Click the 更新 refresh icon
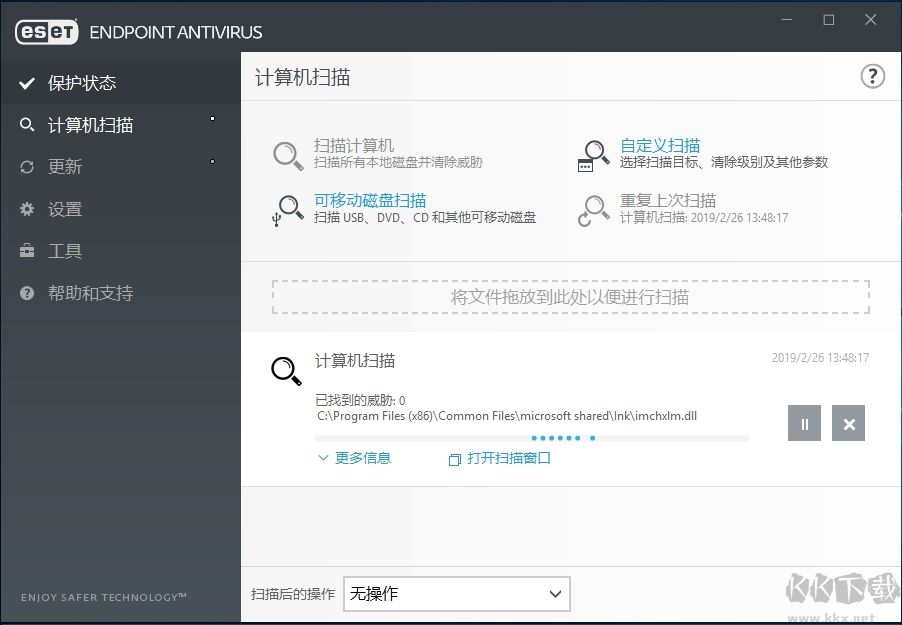The width and height of the screenshot is (902, 625). (27, 167)
